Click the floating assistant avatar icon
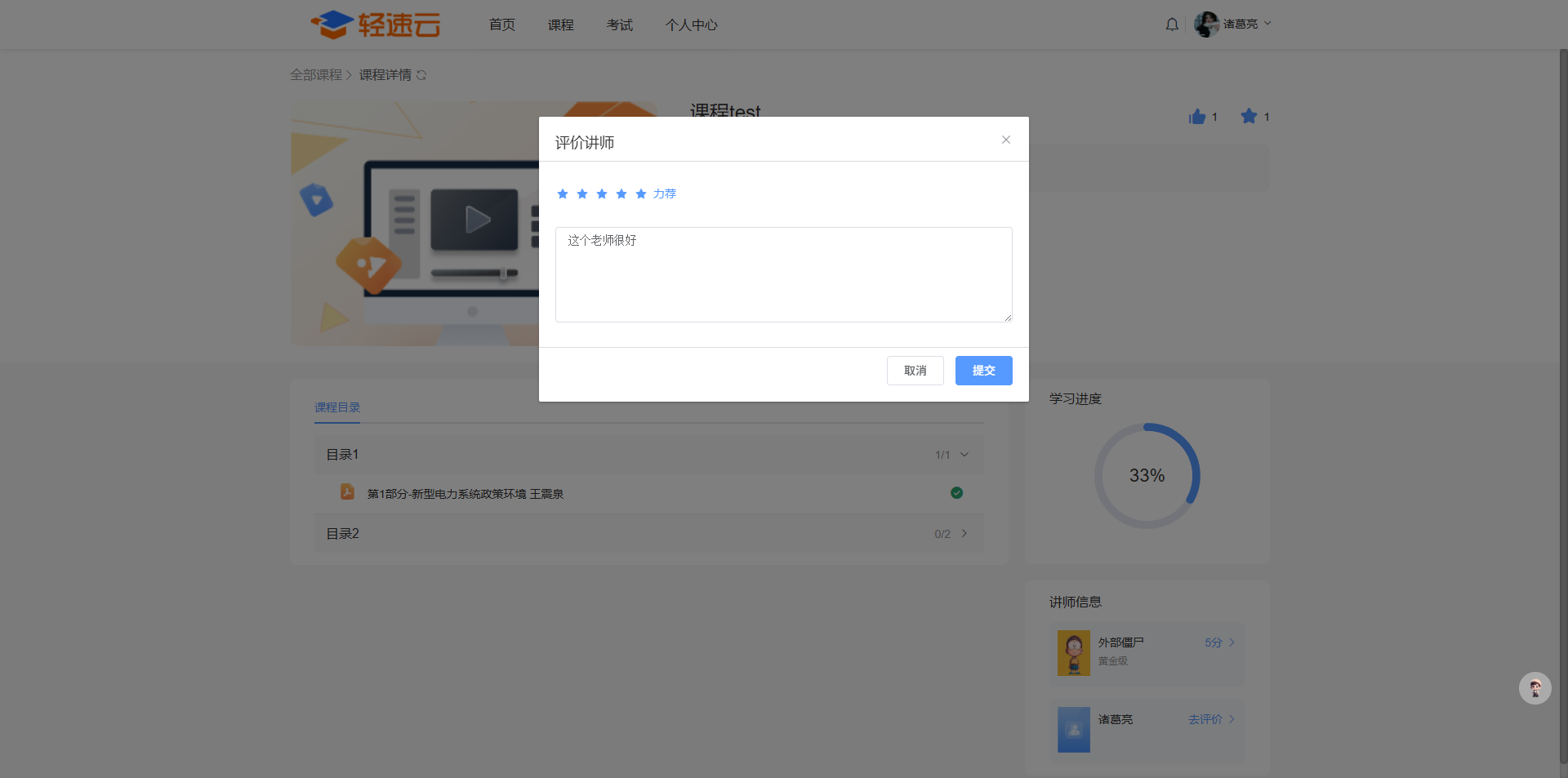 (1535, 688)
